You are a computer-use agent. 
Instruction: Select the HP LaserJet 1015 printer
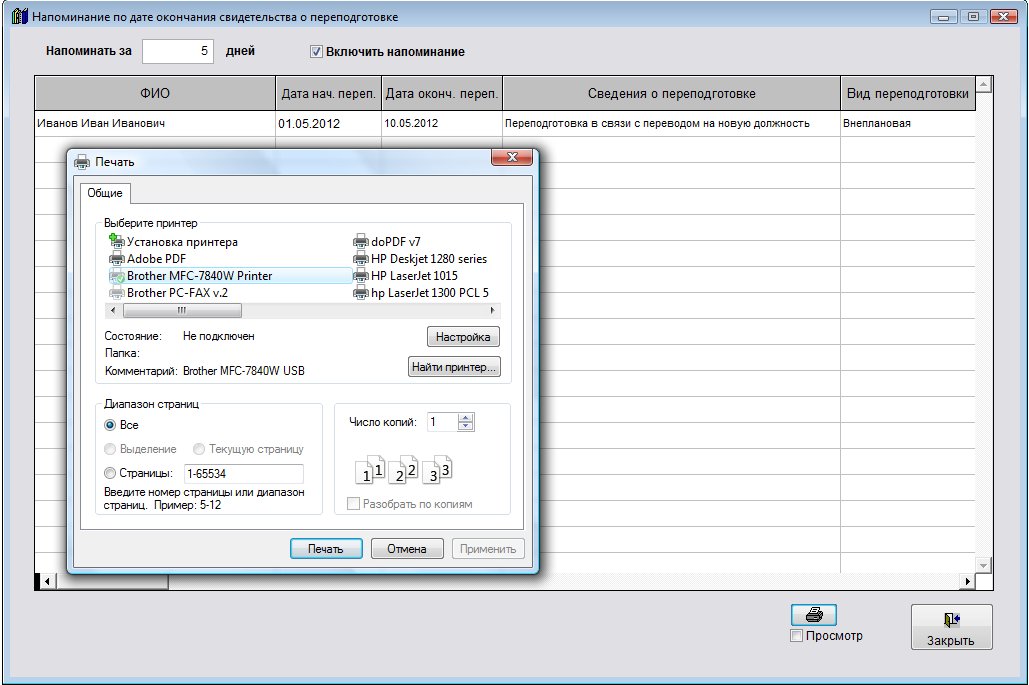click(x=406, y=276)
